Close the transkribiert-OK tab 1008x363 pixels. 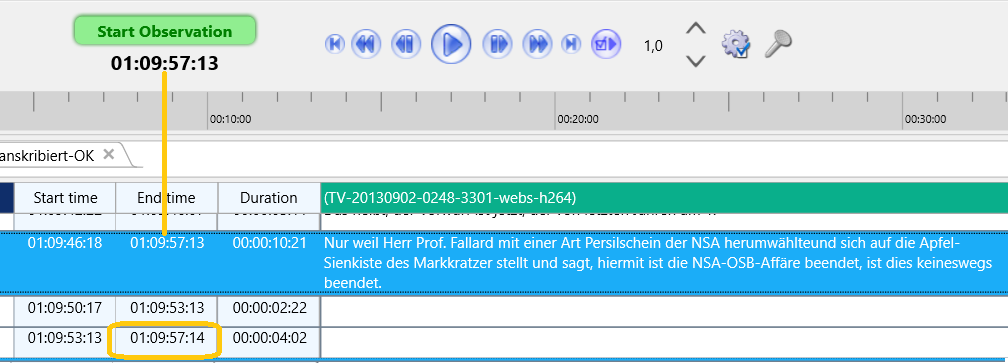click(x=109, y=154)
